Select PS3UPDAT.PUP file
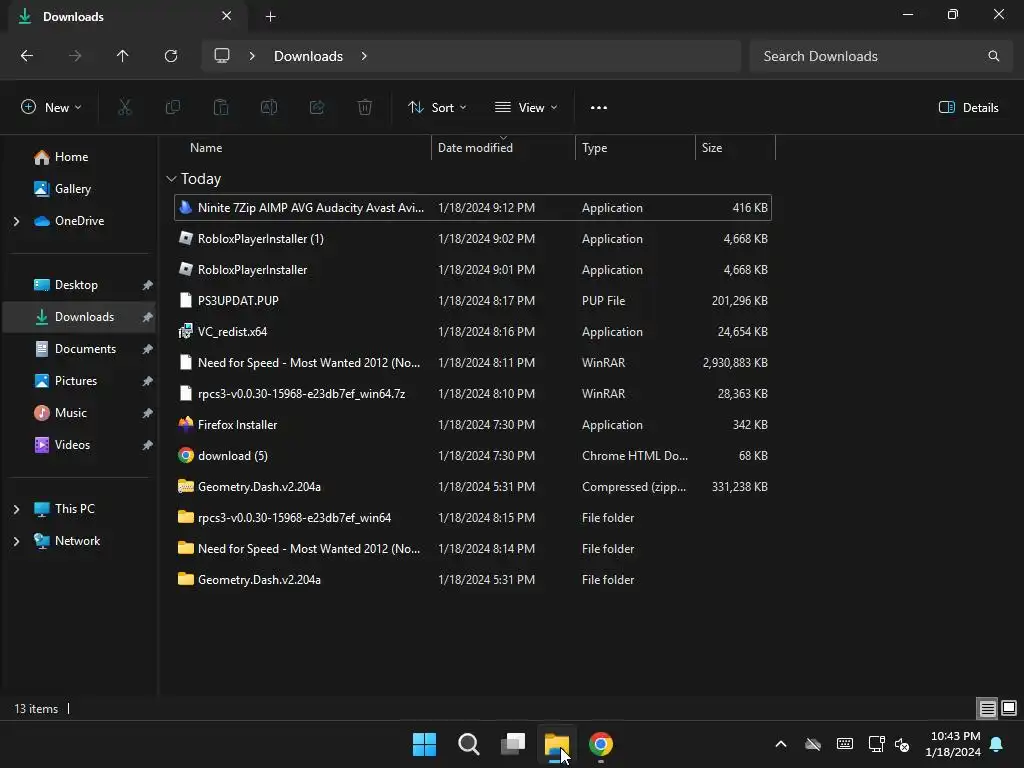The image size is (1024, 768). tap(473, 301)
